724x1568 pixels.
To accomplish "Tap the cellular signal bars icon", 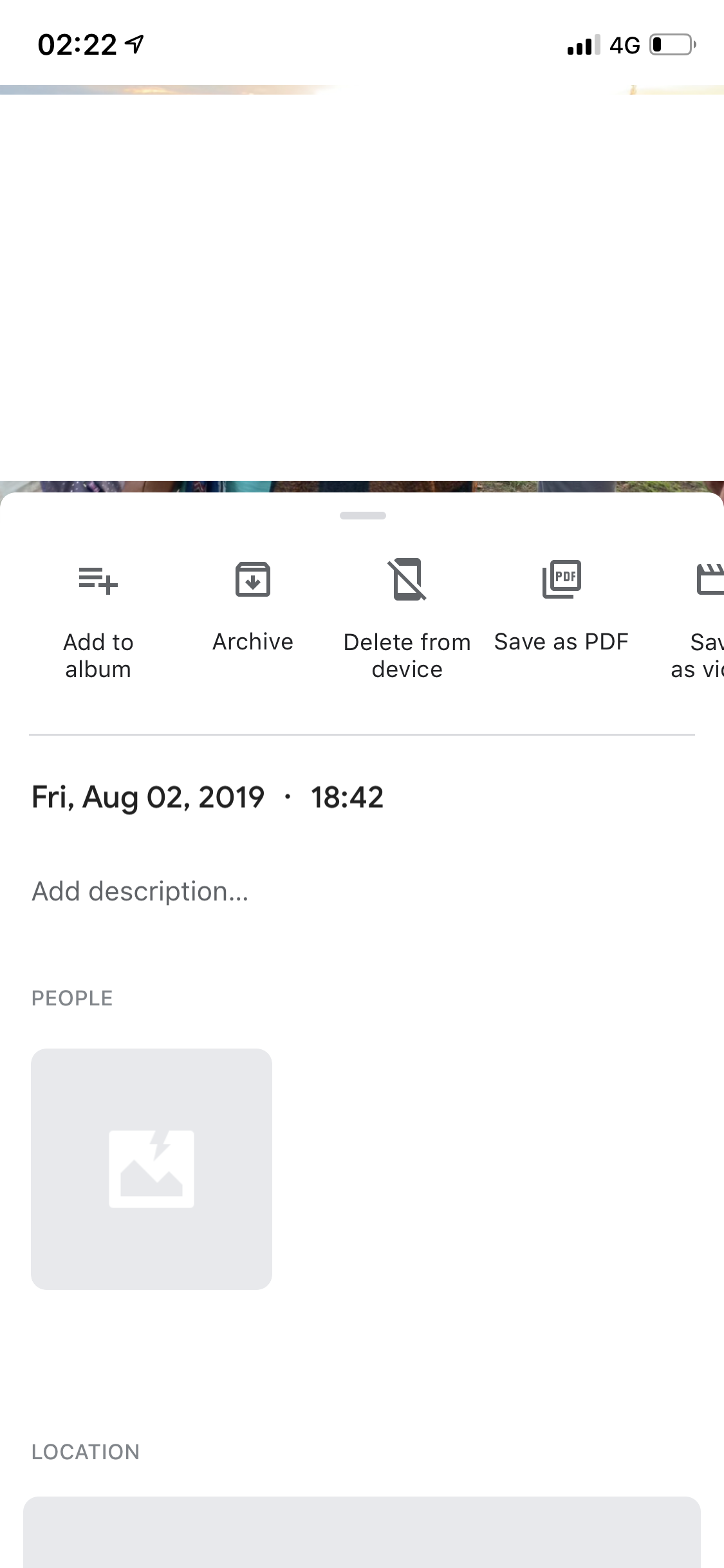I will [x=584, y=45].
